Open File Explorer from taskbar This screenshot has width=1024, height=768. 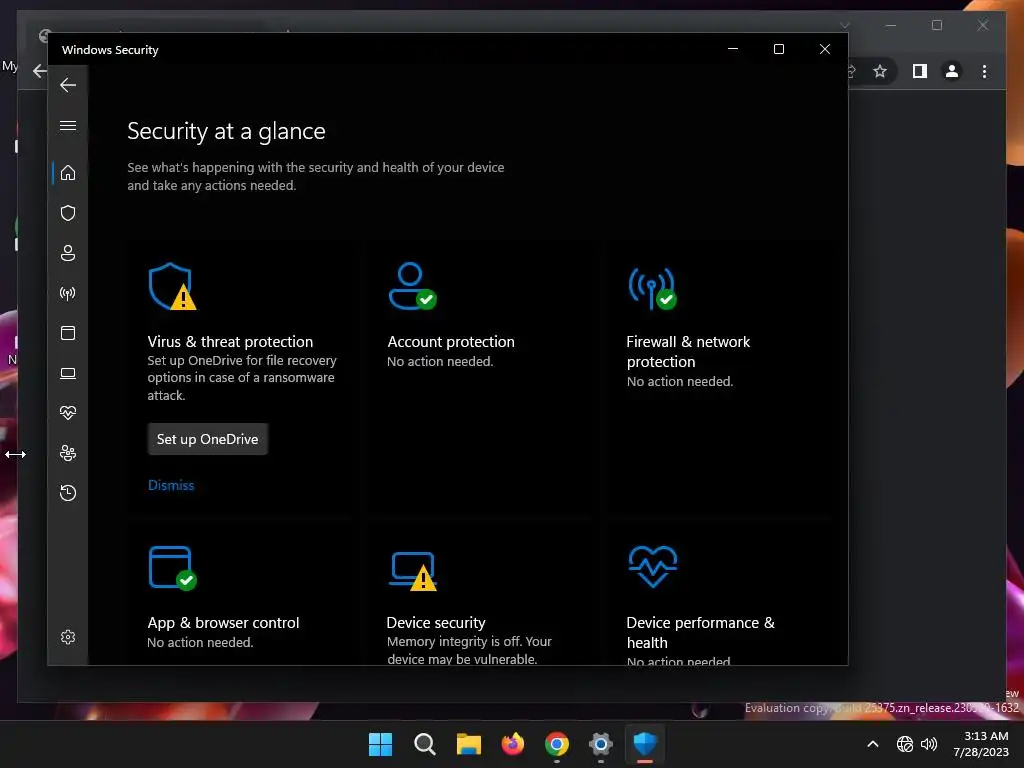tap(468, 744)
